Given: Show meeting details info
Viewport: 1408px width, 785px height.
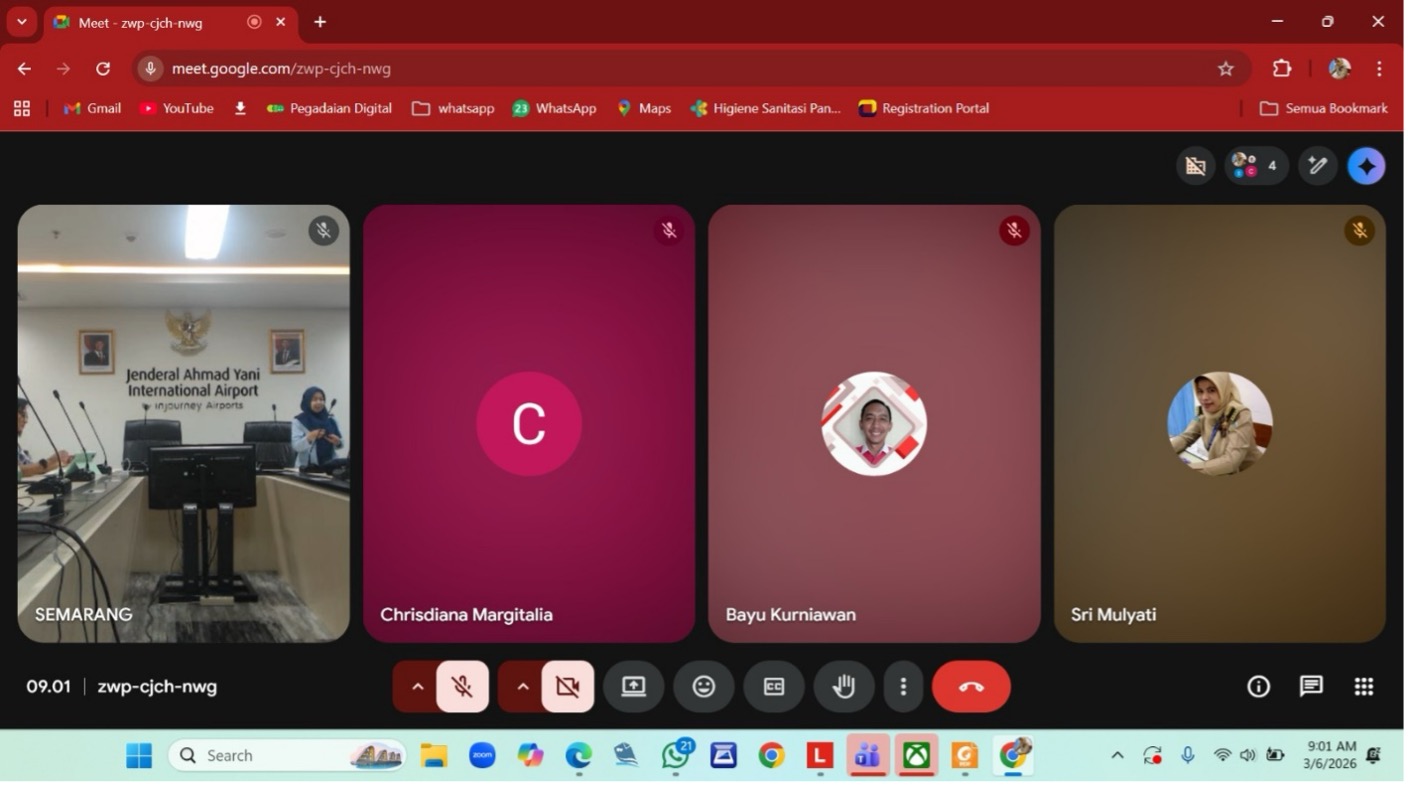Looking at the screenshot, I should (x=1258, y=687).
